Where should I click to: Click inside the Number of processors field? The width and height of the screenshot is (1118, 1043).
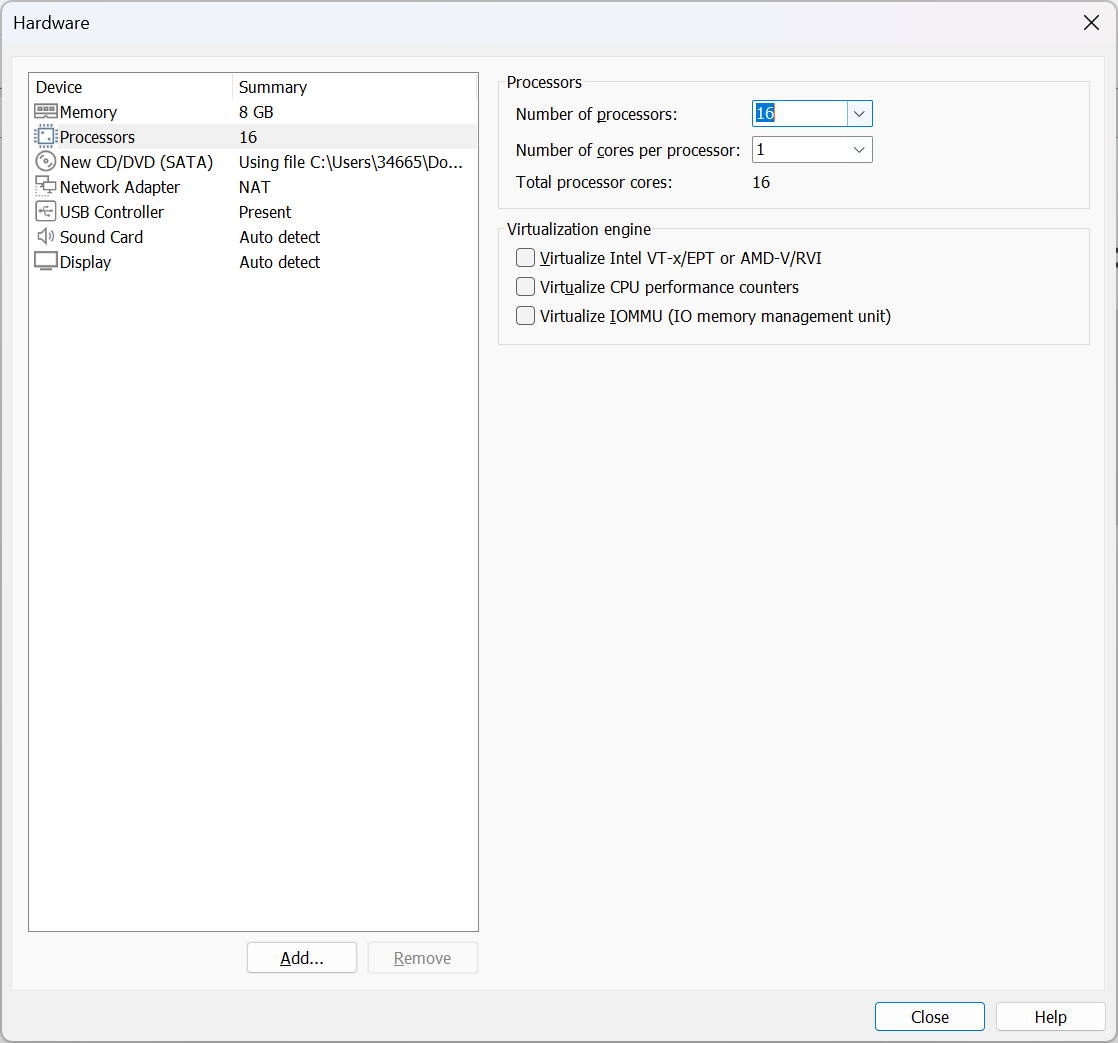pos(800,114)
